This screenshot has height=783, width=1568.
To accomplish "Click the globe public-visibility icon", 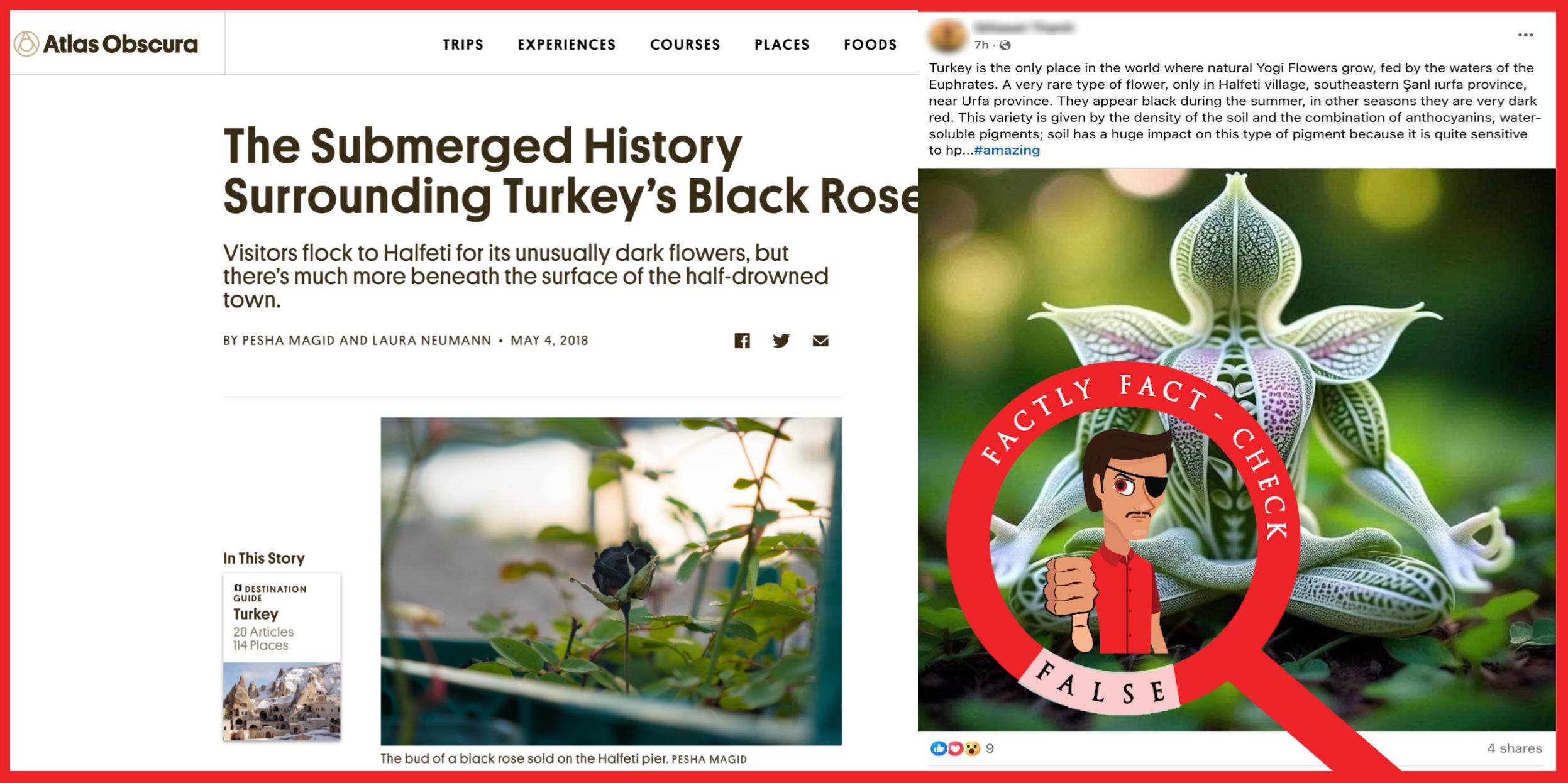I will click(x=1005, y=45).
